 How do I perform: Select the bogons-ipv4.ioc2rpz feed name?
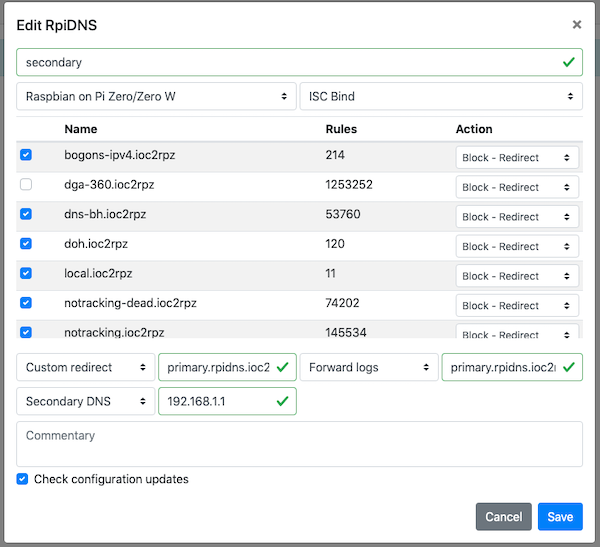click(120, 155)
